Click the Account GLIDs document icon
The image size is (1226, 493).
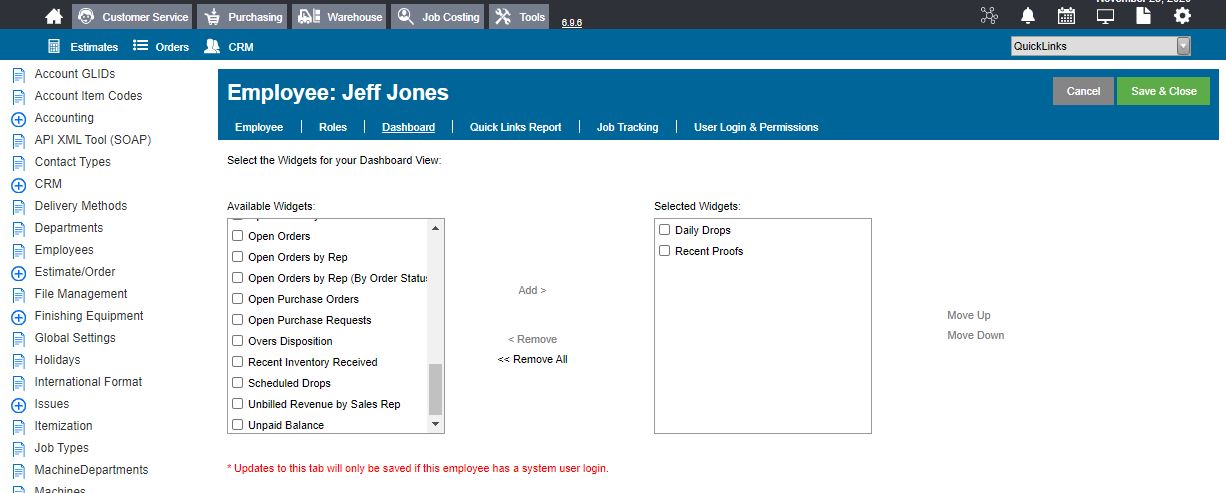pos(18,74)
